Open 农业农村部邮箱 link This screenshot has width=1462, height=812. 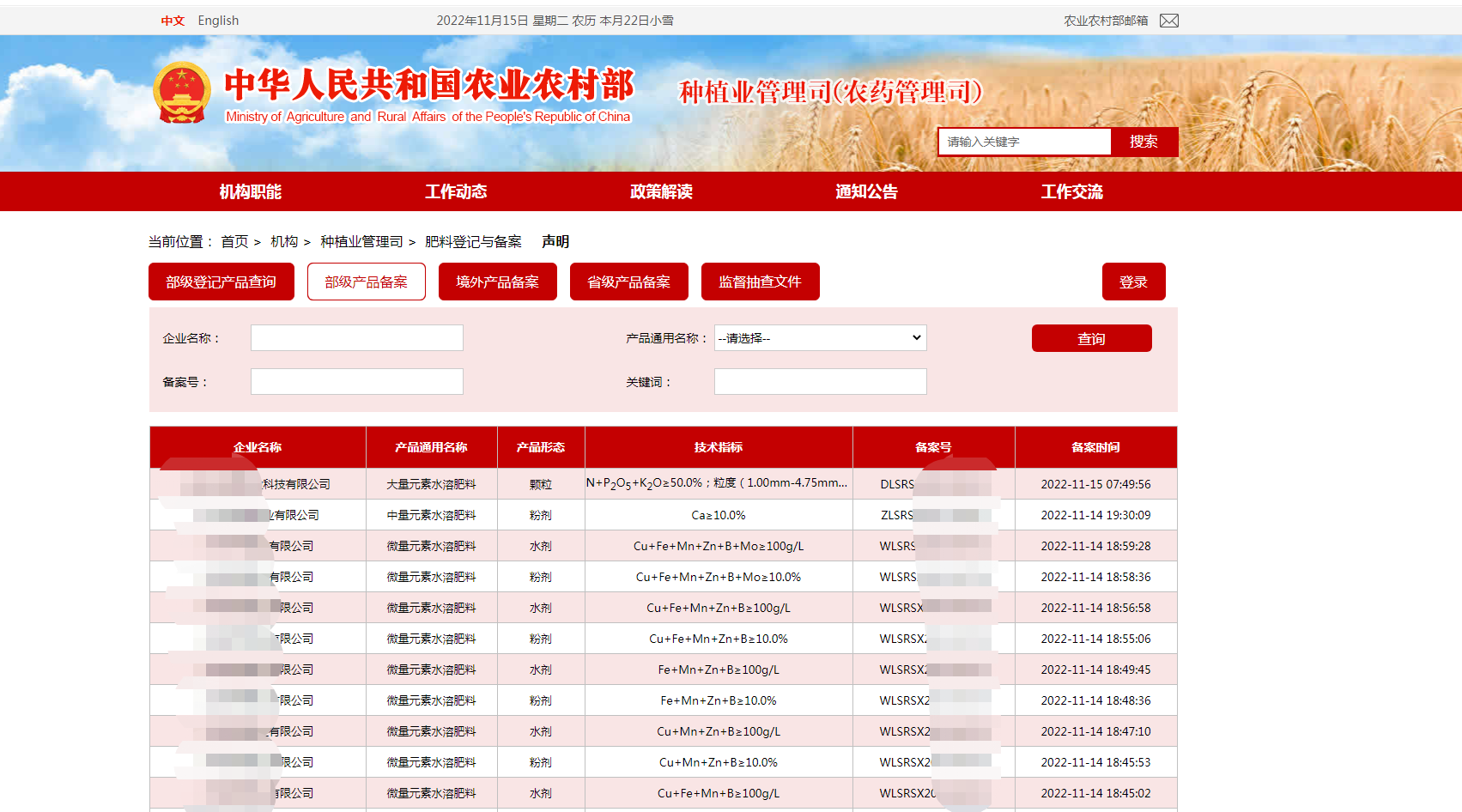1106,21
